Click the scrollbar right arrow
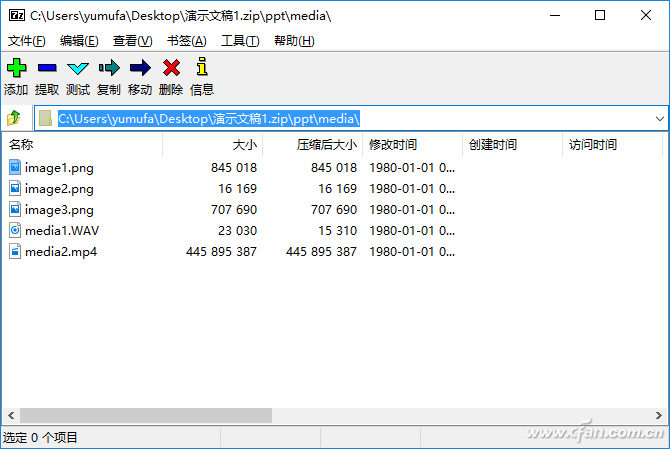670x449 pixels. [658, 415]
